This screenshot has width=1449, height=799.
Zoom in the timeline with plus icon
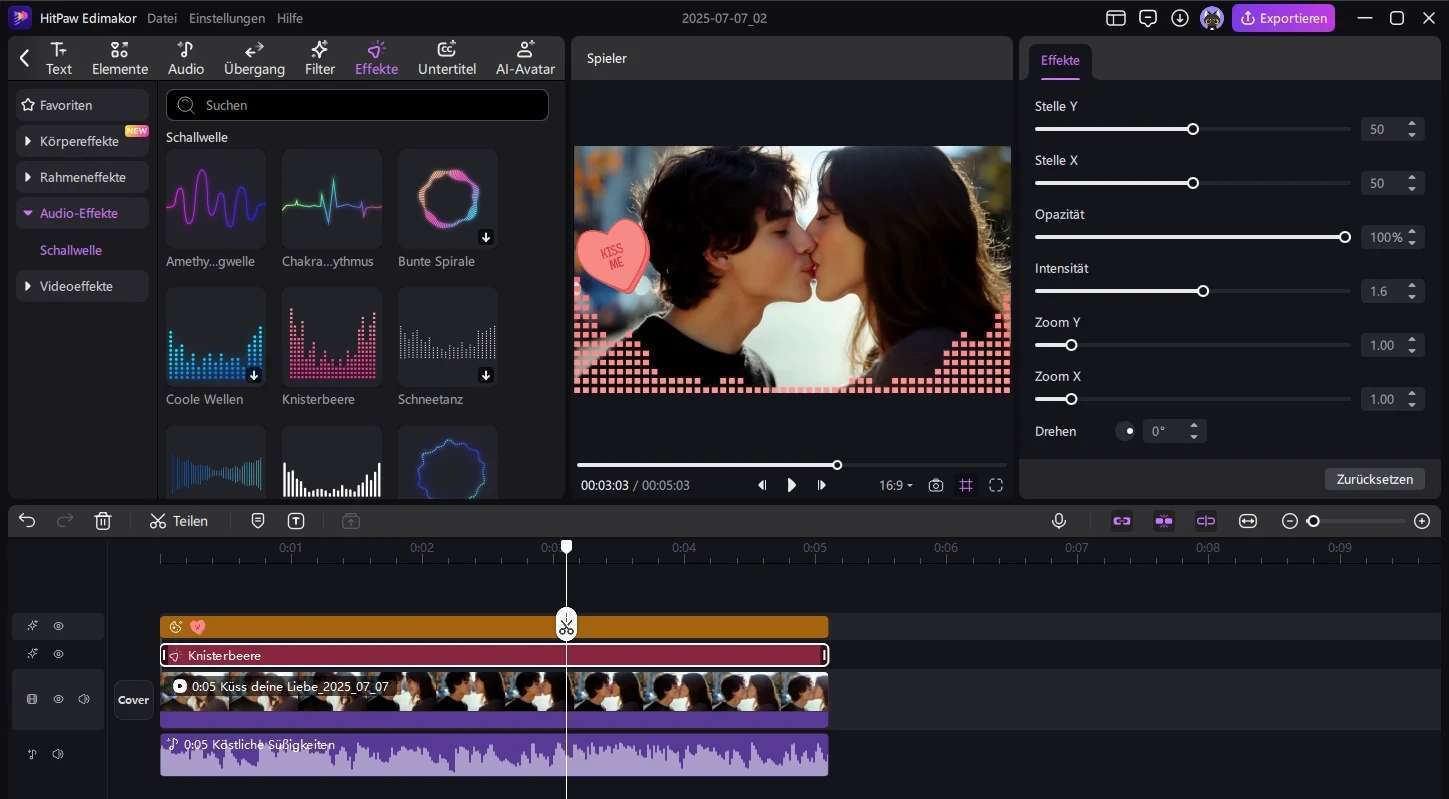coord(1422,521)
